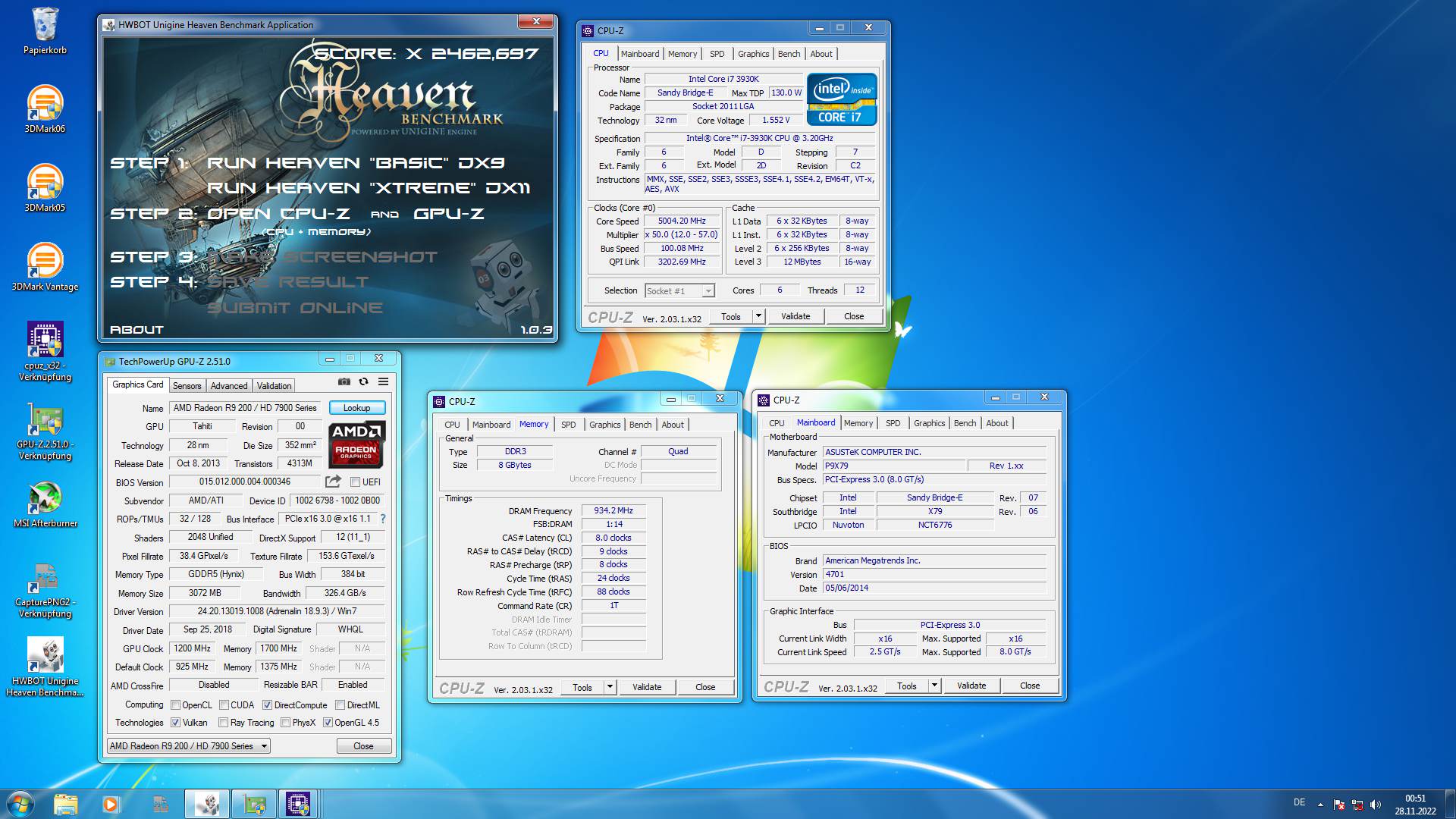Image resolution: width=1456 pixels, height=819 pixels.
Task: Click Close button in GPU-Z
Action: [x=363, y=746]
